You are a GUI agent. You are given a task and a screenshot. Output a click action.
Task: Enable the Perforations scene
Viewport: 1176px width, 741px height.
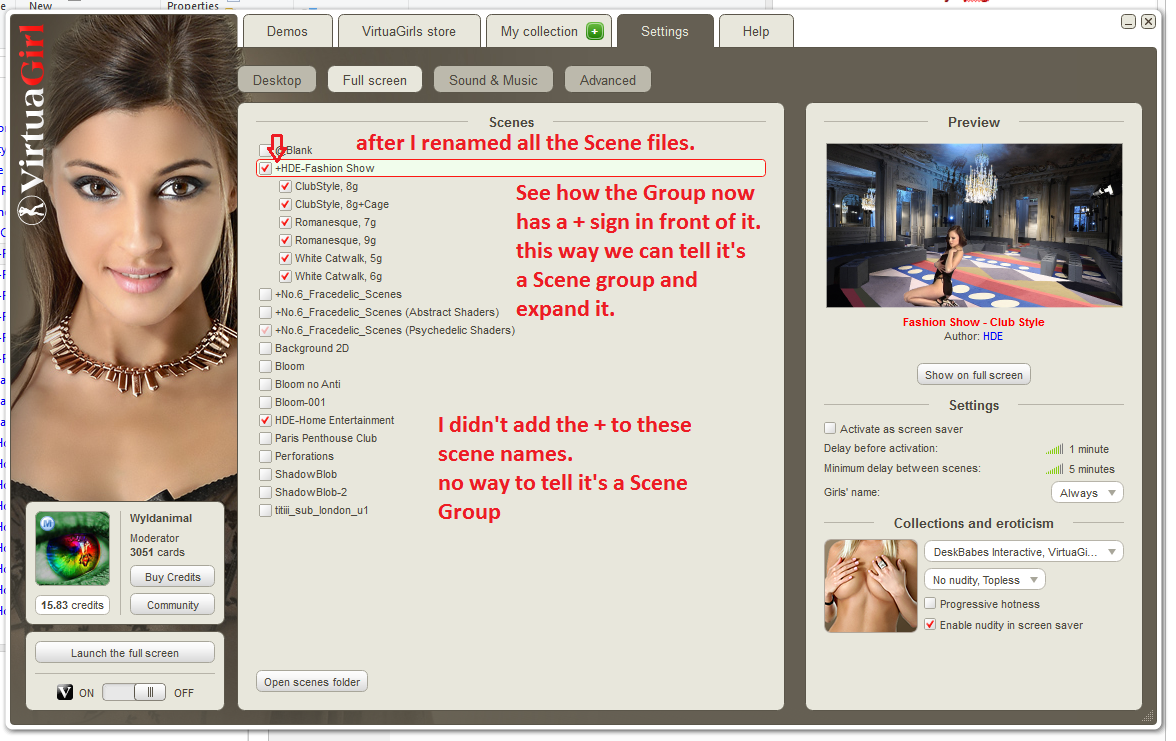pos(266,456)
